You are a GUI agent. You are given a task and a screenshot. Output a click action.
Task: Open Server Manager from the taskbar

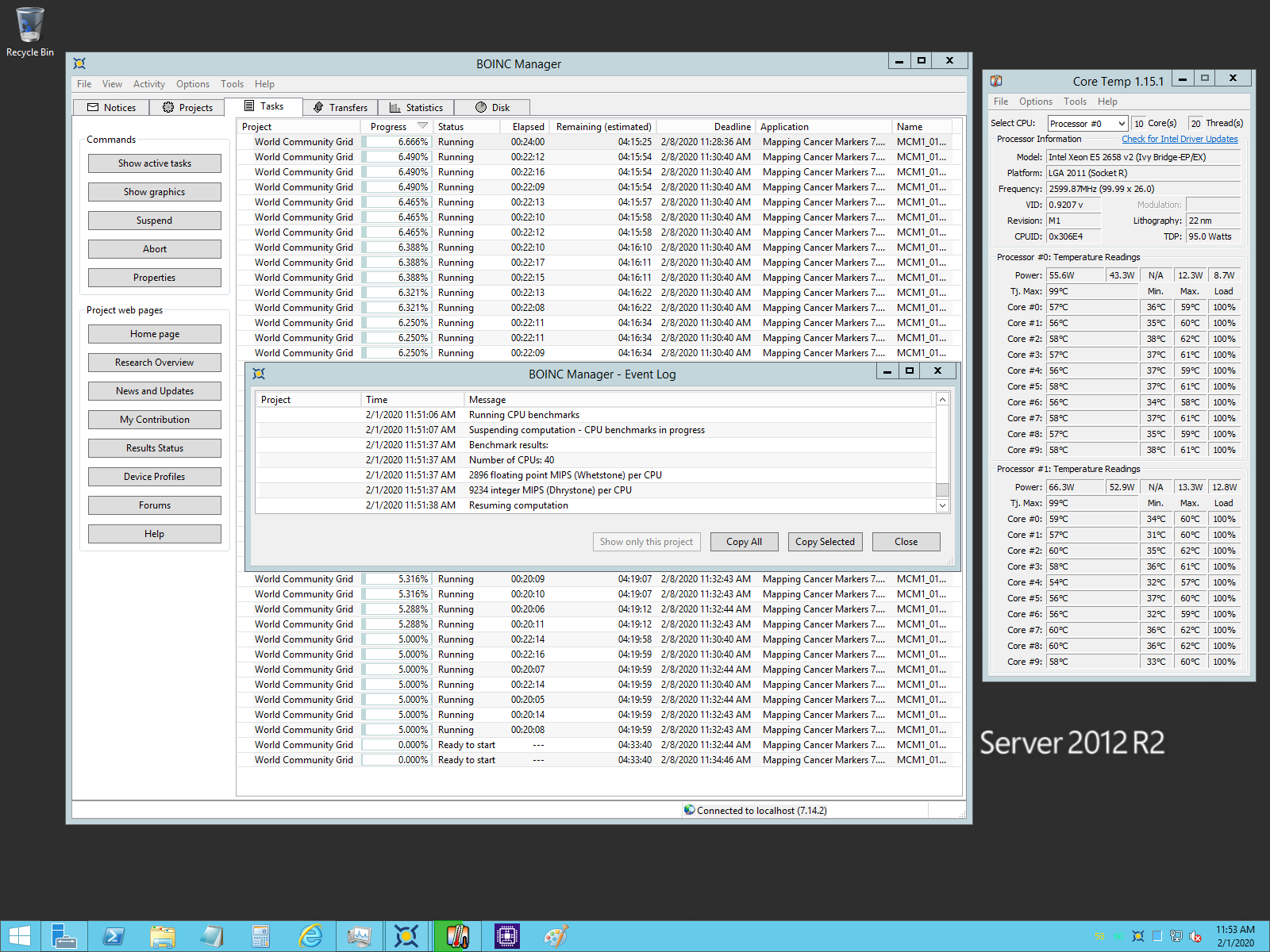click(63, 936)
